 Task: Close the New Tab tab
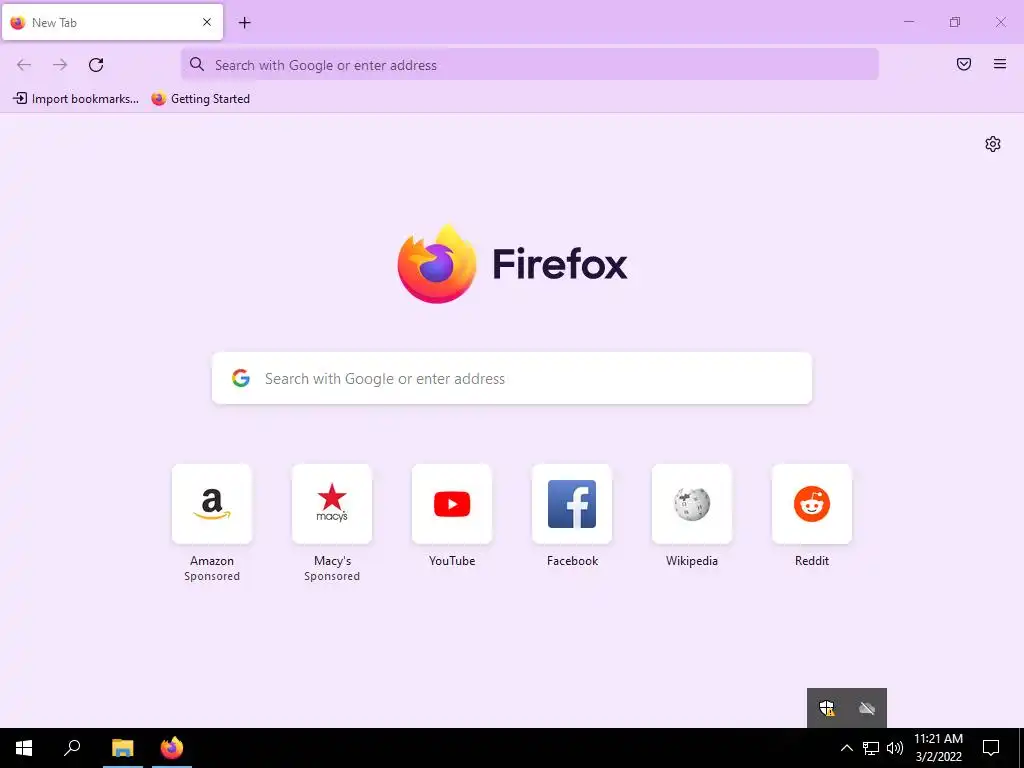pyautogui.click(x=207, y=22)
